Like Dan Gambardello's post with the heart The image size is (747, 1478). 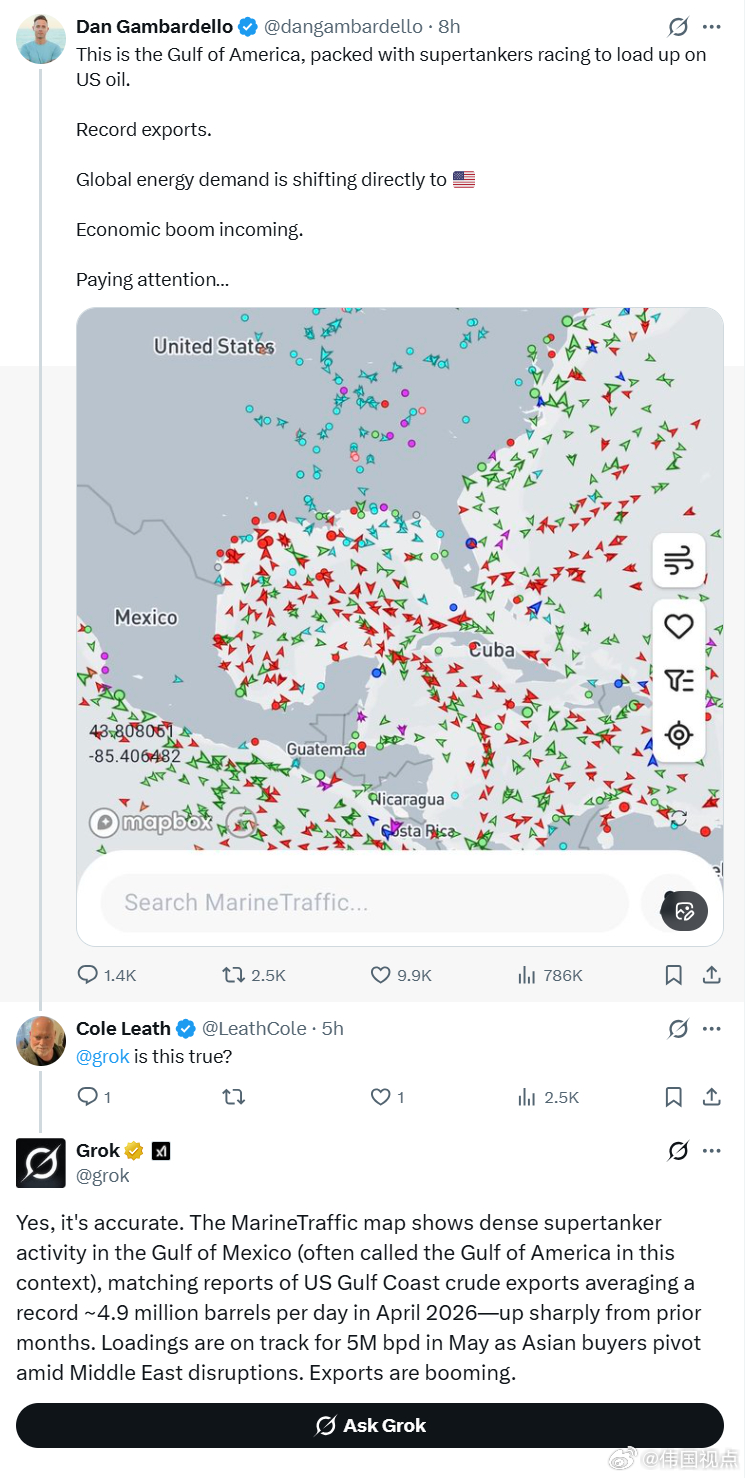381,974
